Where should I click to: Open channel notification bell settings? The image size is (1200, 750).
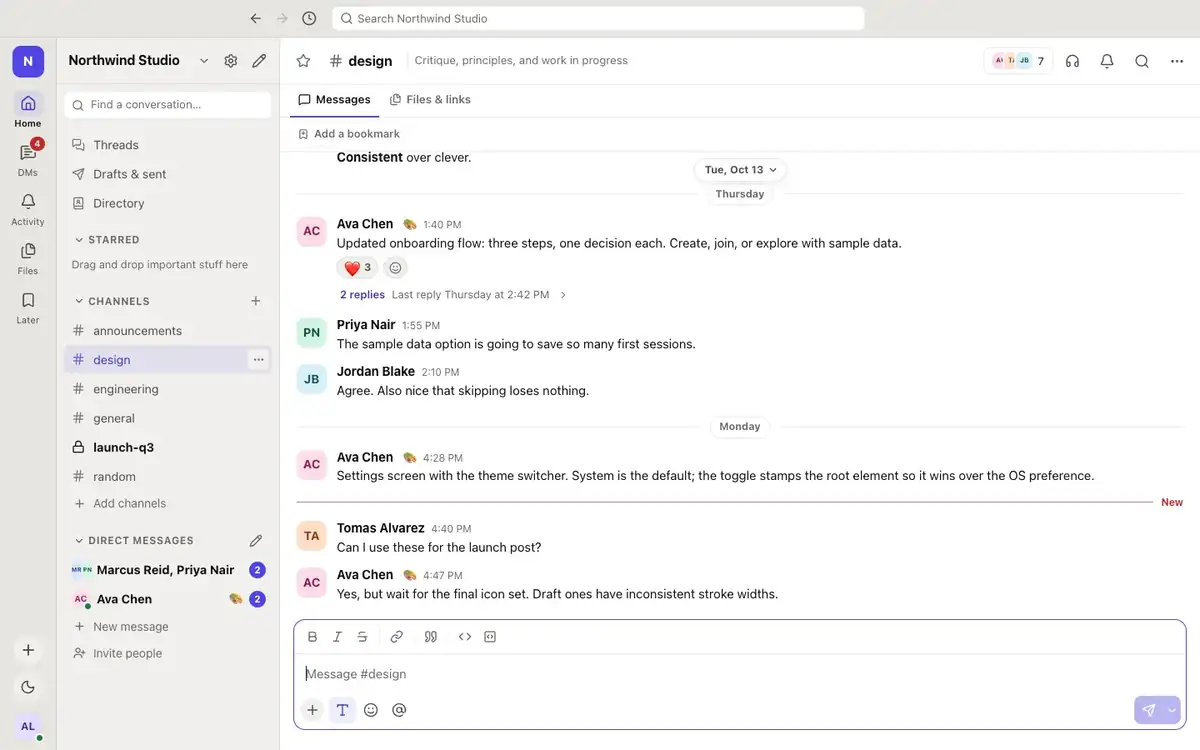coord(1107,61)
